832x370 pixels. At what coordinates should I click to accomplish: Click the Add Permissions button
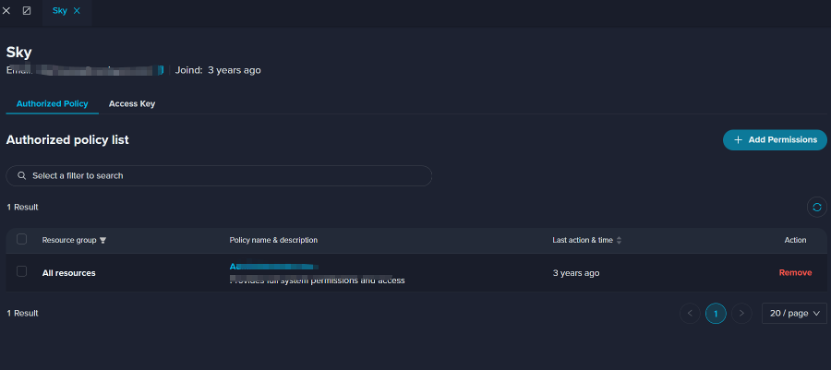coord(775,140)
